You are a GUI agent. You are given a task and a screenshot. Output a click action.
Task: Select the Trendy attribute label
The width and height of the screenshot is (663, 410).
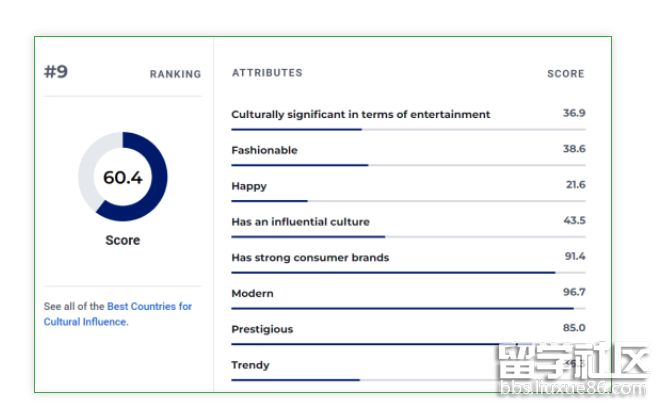coord(250,366)
